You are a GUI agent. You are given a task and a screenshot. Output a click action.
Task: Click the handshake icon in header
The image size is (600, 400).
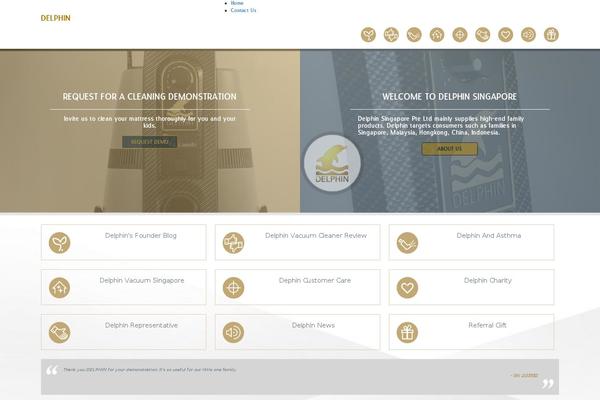pos(483,35)
